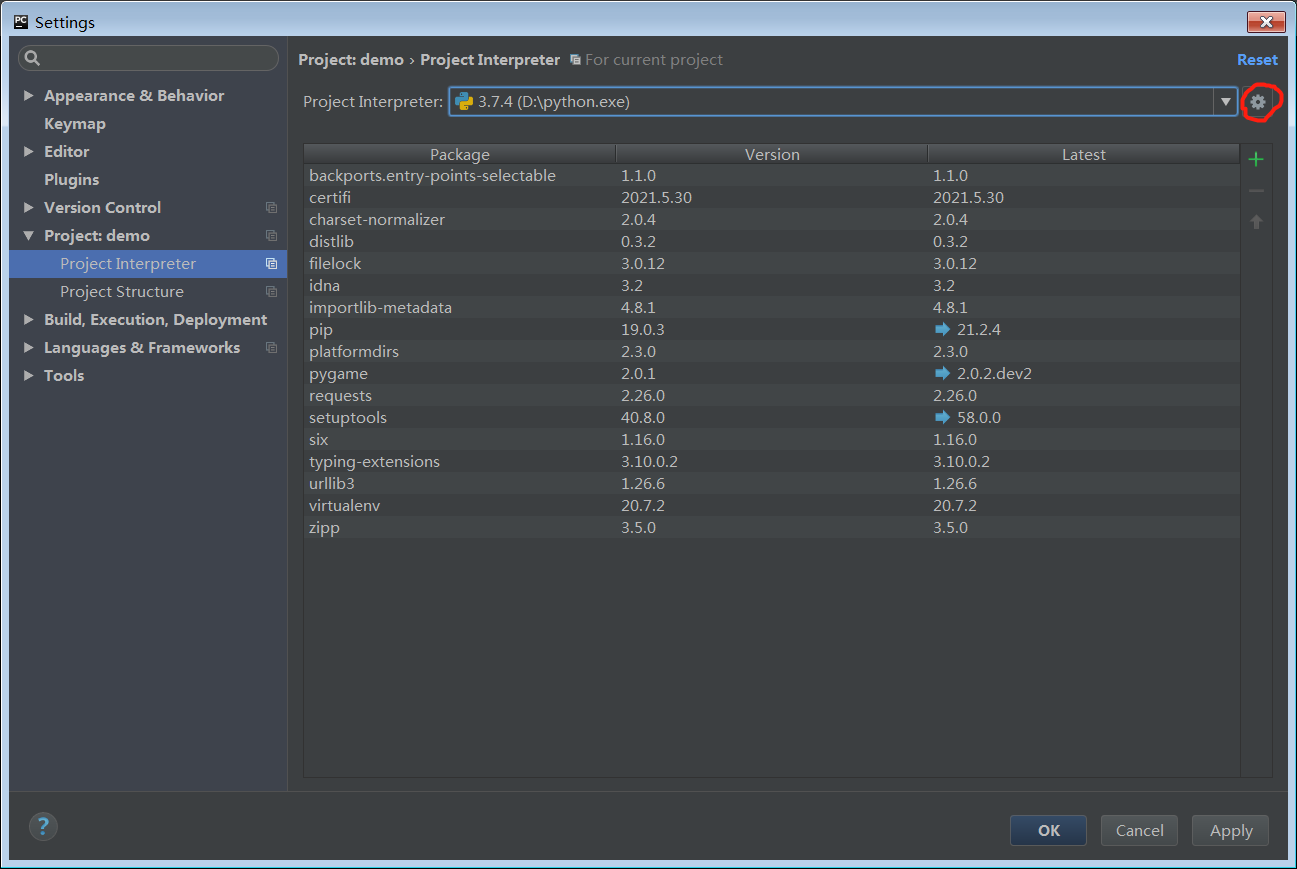Image resolution: width=1297 pixels, height=869 pixels.
Task: Select the pip package name
Action: (x=321, y=330)
